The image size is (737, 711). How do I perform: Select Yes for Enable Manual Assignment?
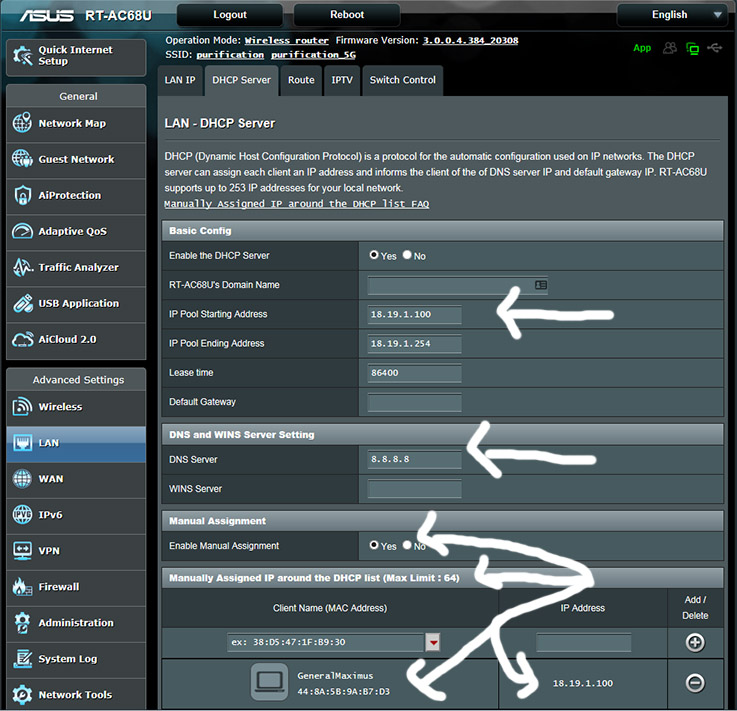click(x=374, y=545)
